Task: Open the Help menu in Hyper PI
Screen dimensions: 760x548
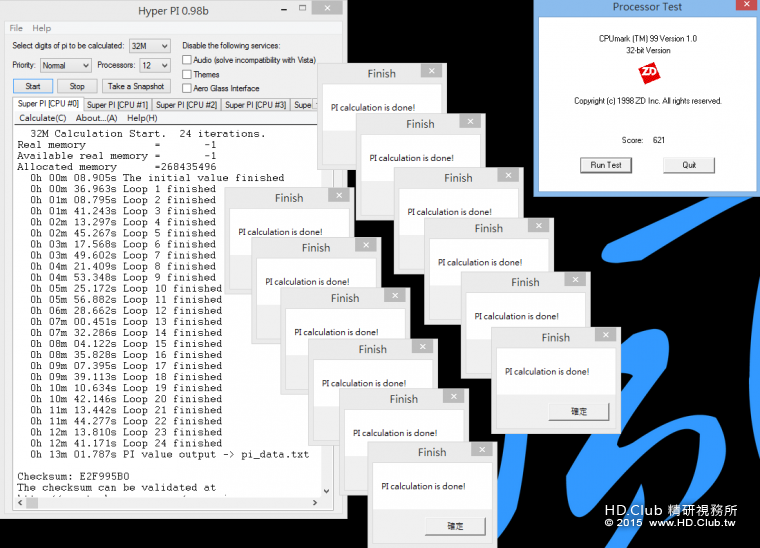Action: pyautogui.click(x=42, y=28)
